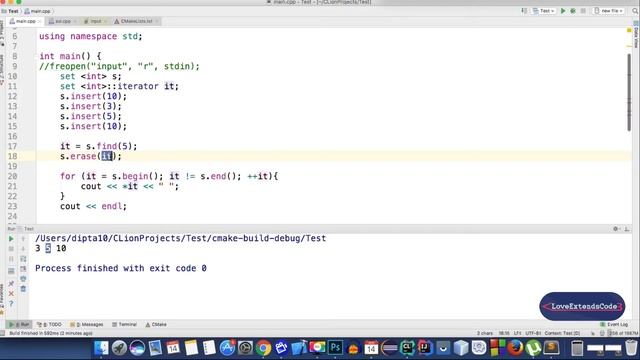640x360 pixels.
Task: Open Finder from the dock
Action: (101, 348)
